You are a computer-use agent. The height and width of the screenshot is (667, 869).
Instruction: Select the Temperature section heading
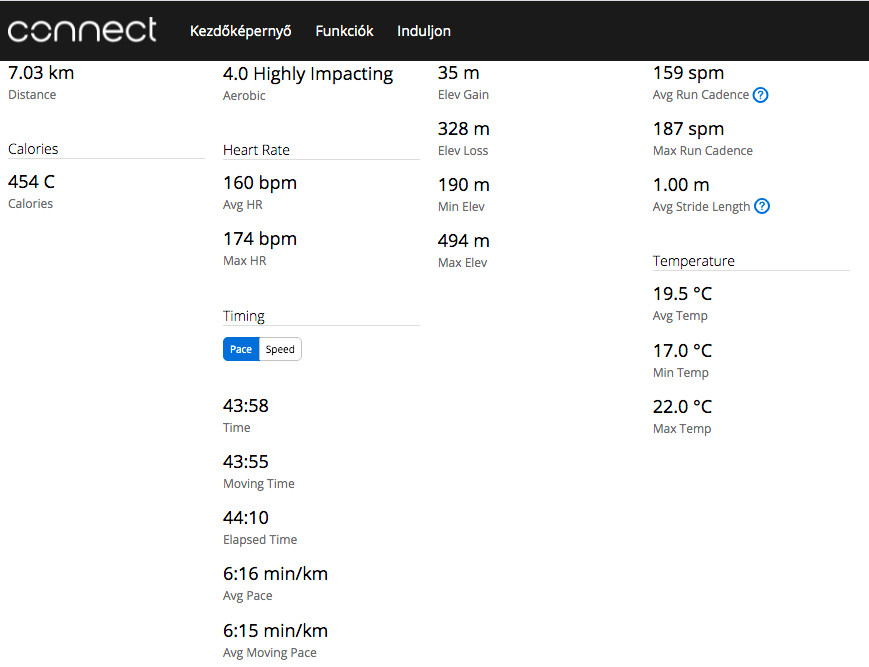[694, 261]
